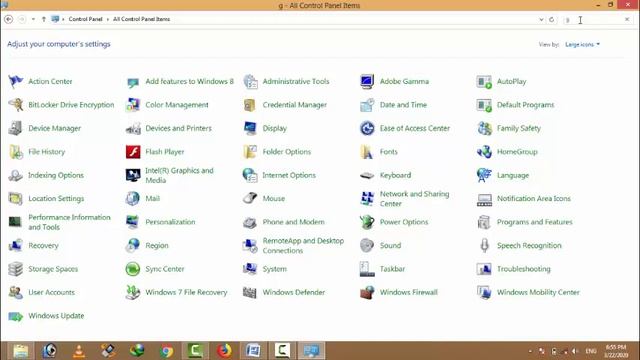Open the Power Options icon
The width and height of the screenshot is (640, 360).
pos(367,222)
